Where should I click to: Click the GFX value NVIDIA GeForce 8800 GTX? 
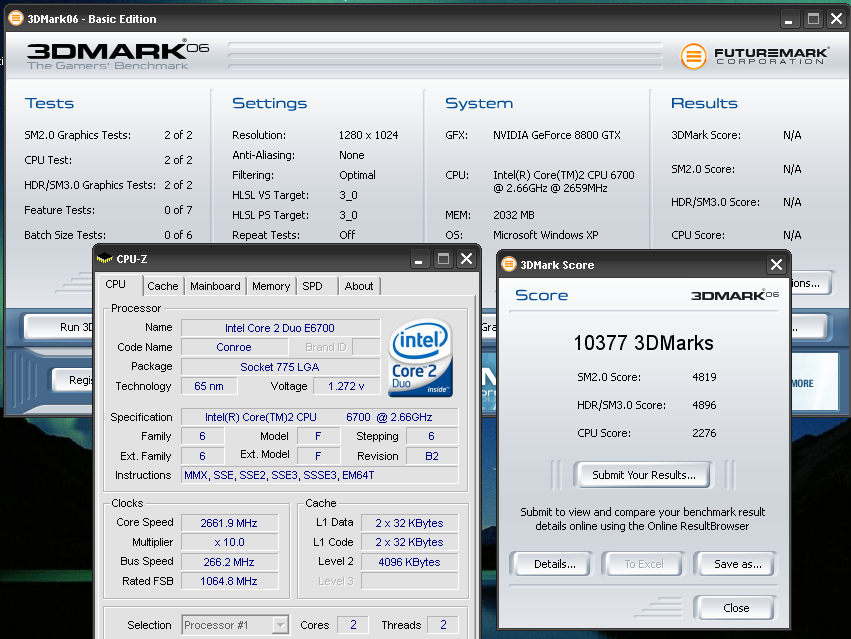click(x=557, y=135)
